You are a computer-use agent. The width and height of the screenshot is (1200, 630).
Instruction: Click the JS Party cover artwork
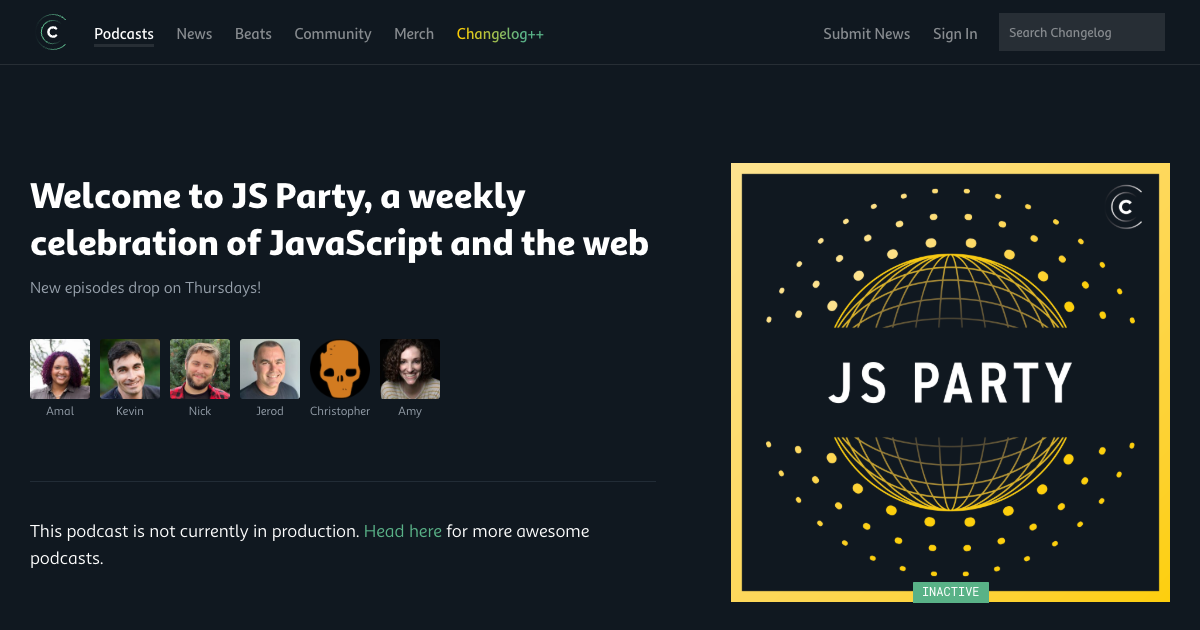pyautogui.click(x=950, y=381)
